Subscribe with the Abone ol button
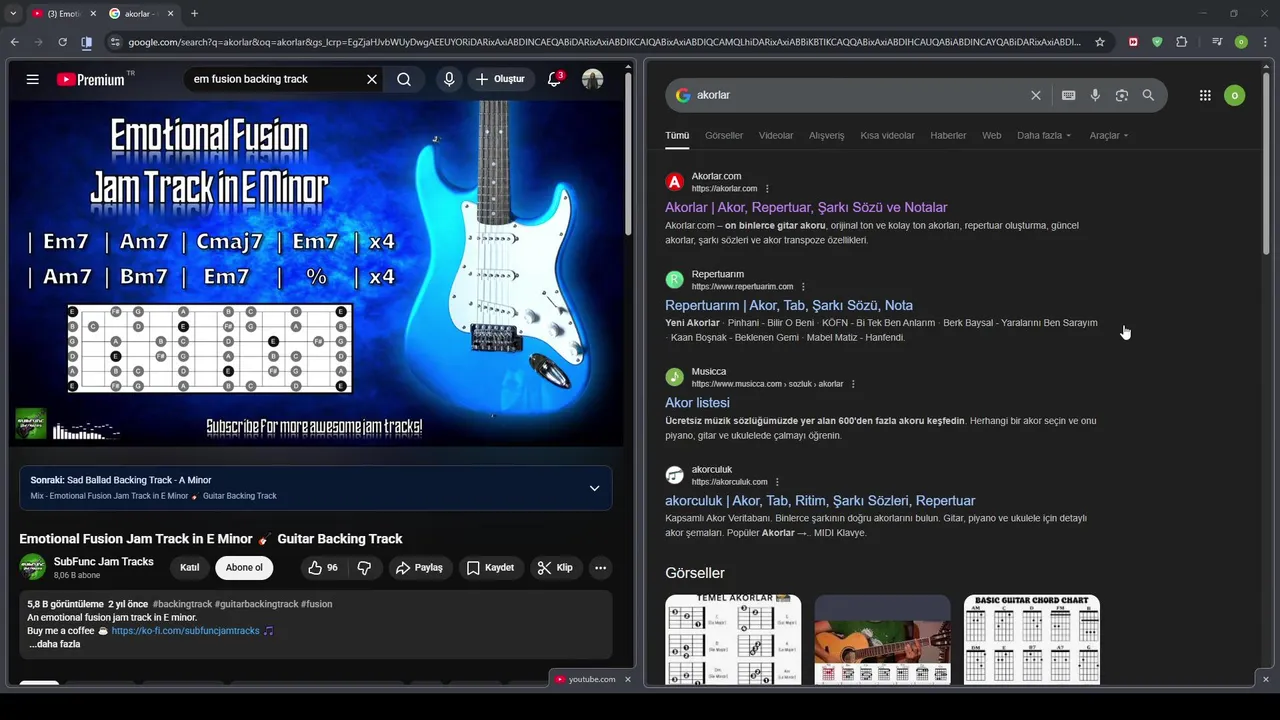Image resolution: width=1280 pixels, height=720 pixels. point(244,568)
